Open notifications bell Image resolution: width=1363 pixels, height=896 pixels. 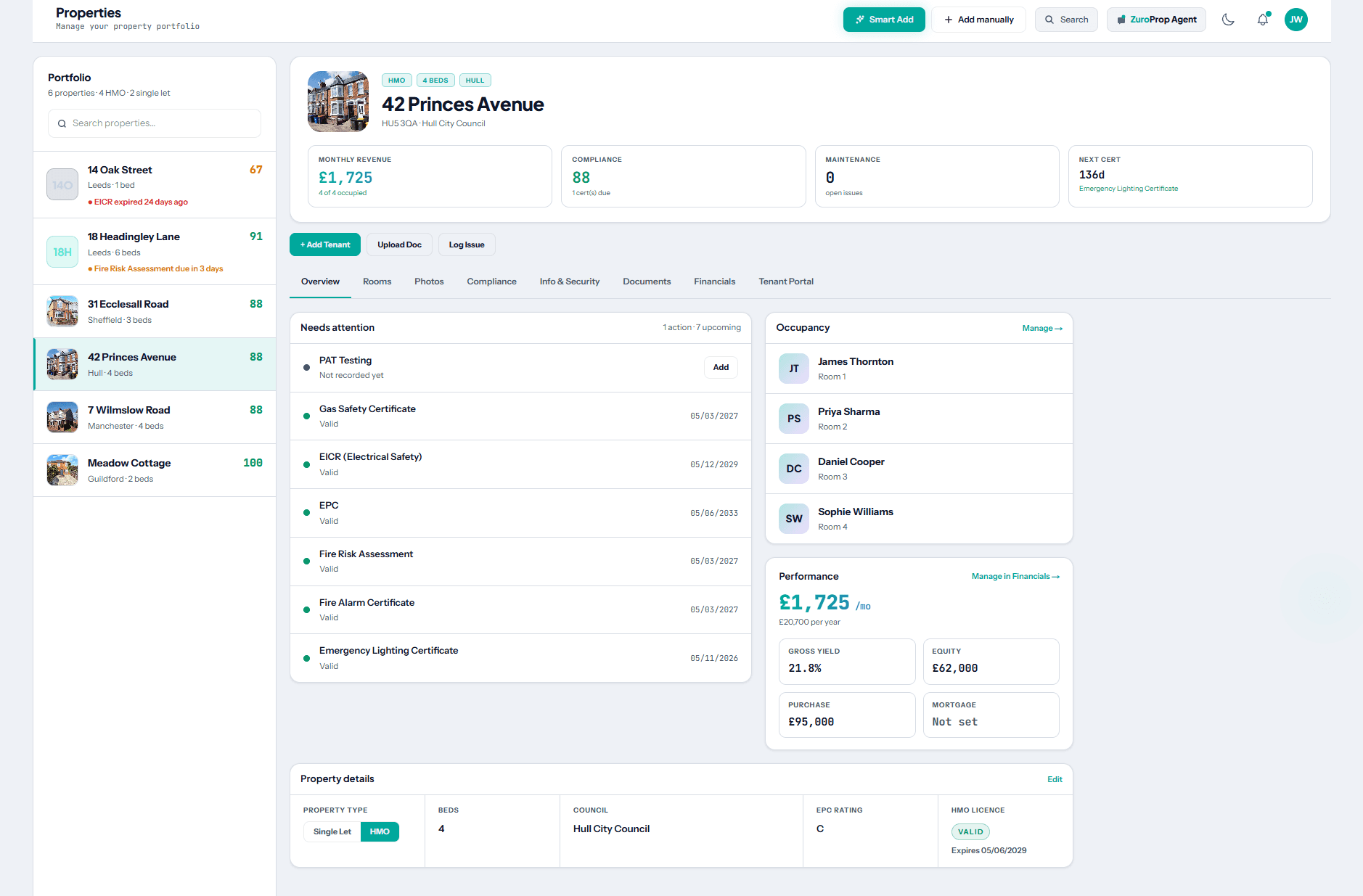tap(1263, 20)
